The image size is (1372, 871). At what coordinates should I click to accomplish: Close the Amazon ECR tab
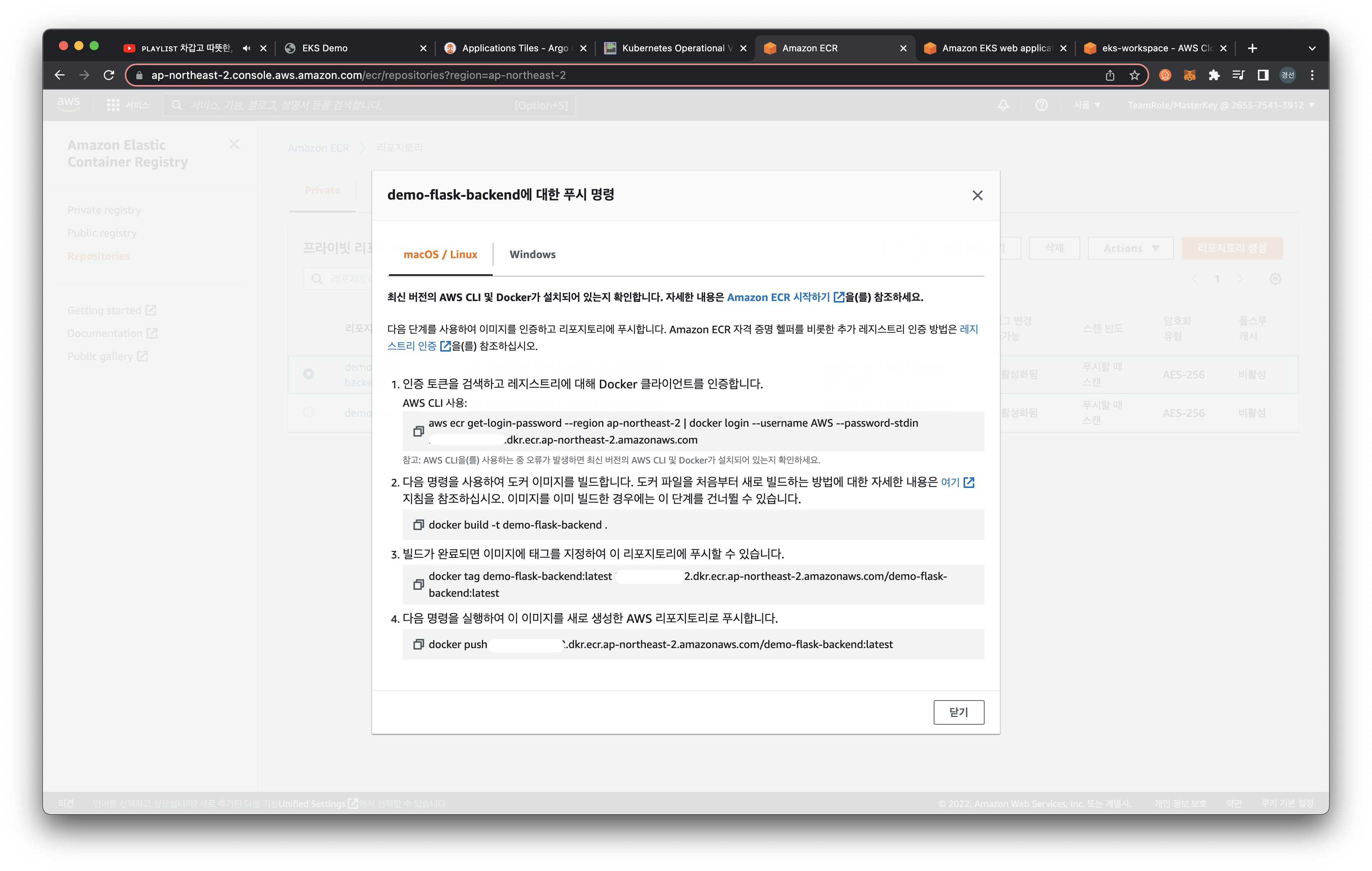[903, 48]
